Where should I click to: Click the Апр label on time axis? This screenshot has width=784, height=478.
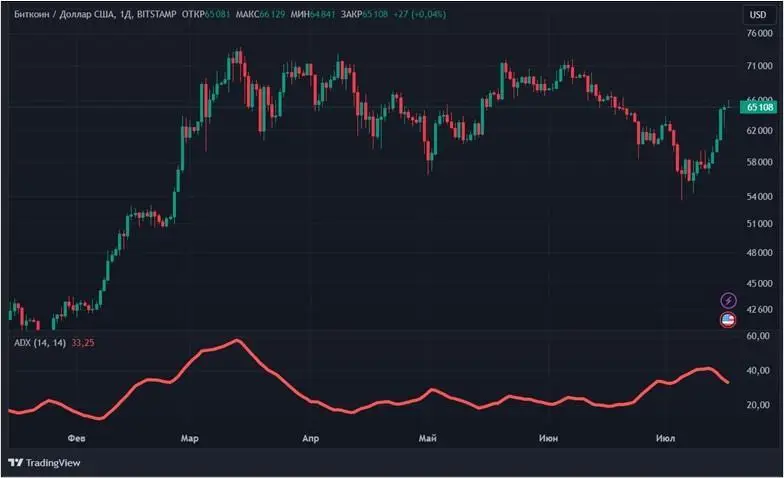point(310,438)
